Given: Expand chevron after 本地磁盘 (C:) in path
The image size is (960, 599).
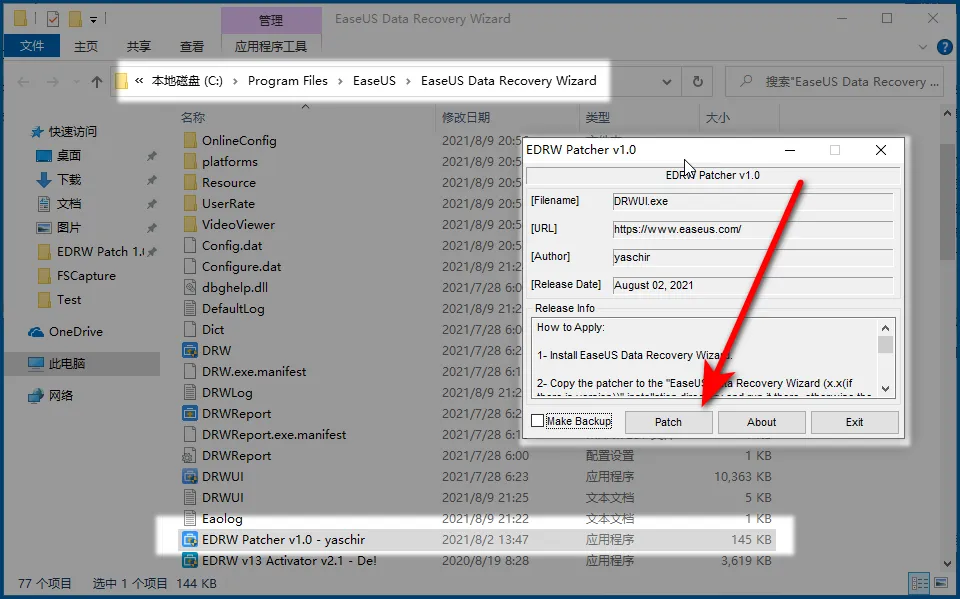Looking at the screenshot, I should tap(235, 81).
